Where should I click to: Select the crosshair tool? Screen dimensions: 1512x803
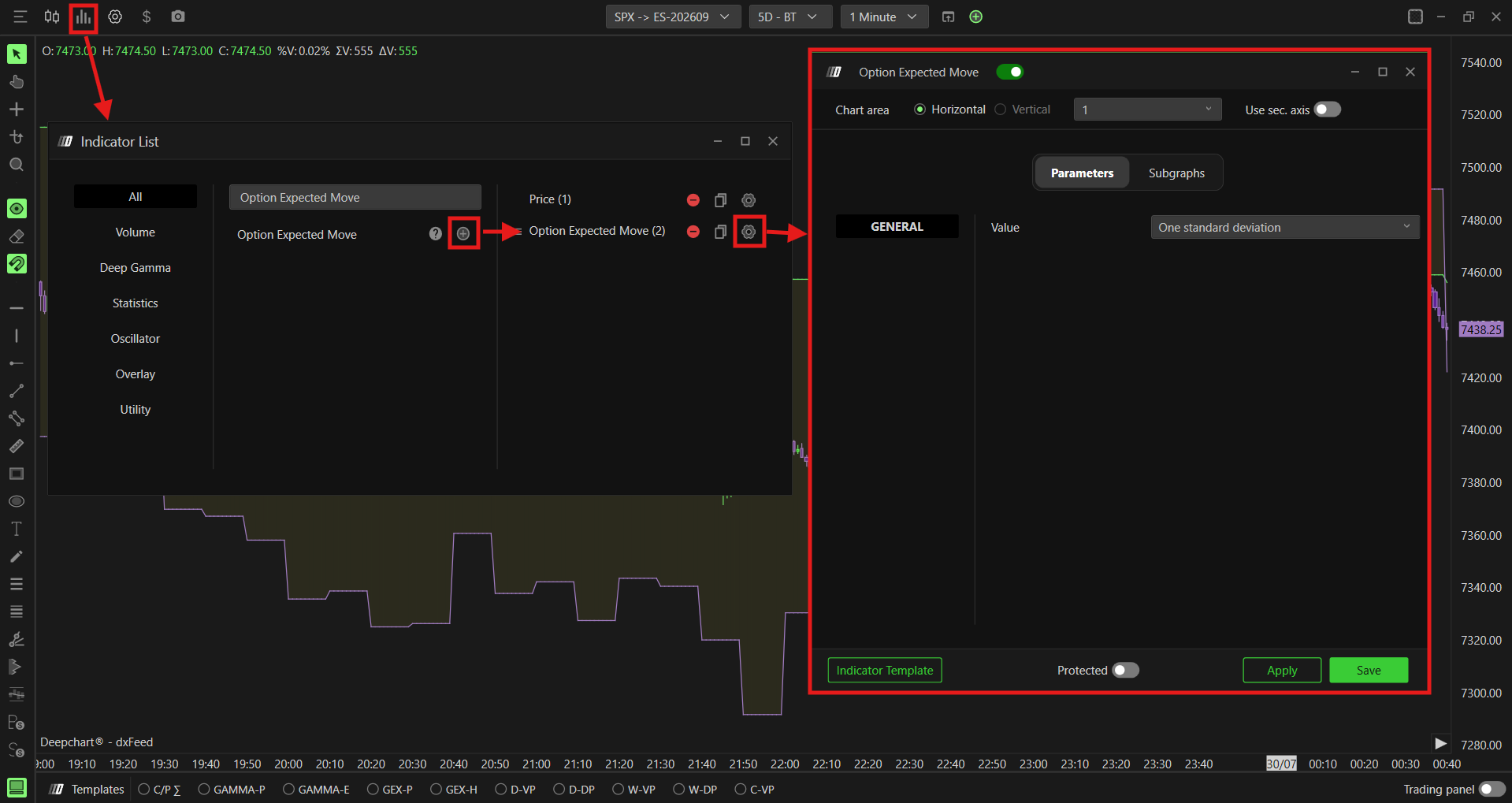coord(17,110)
